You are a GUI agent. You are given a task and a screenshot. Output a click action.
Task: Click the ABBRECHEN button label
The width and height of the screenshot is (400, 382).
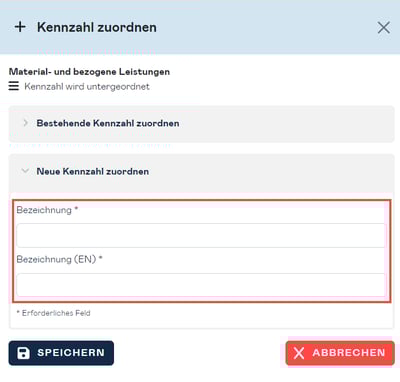coord(349,353)
